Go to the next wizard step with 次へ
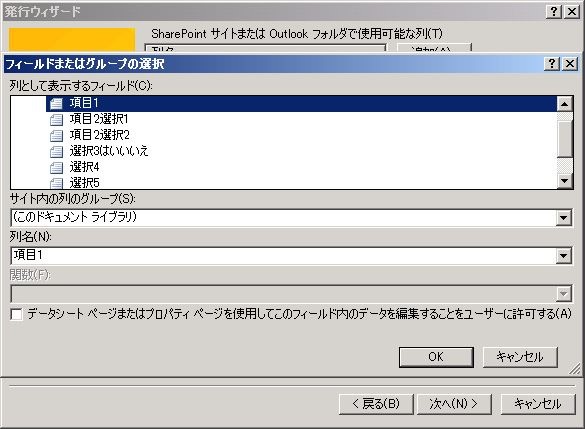The width and height of the screenshot is (585, 429). [454, 404]
